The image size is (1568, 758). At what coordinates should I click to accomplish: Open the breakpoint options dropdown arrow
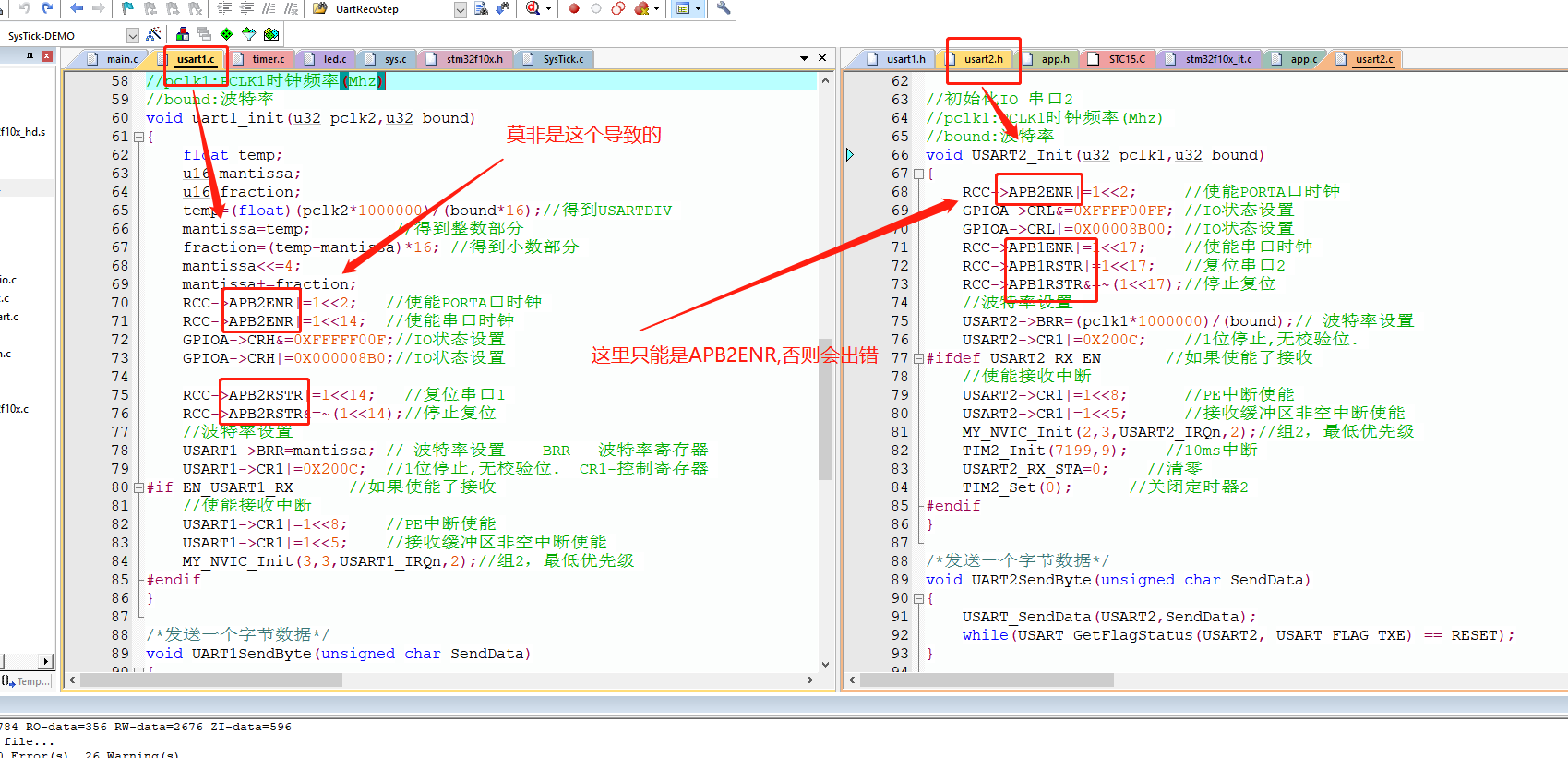657,8
